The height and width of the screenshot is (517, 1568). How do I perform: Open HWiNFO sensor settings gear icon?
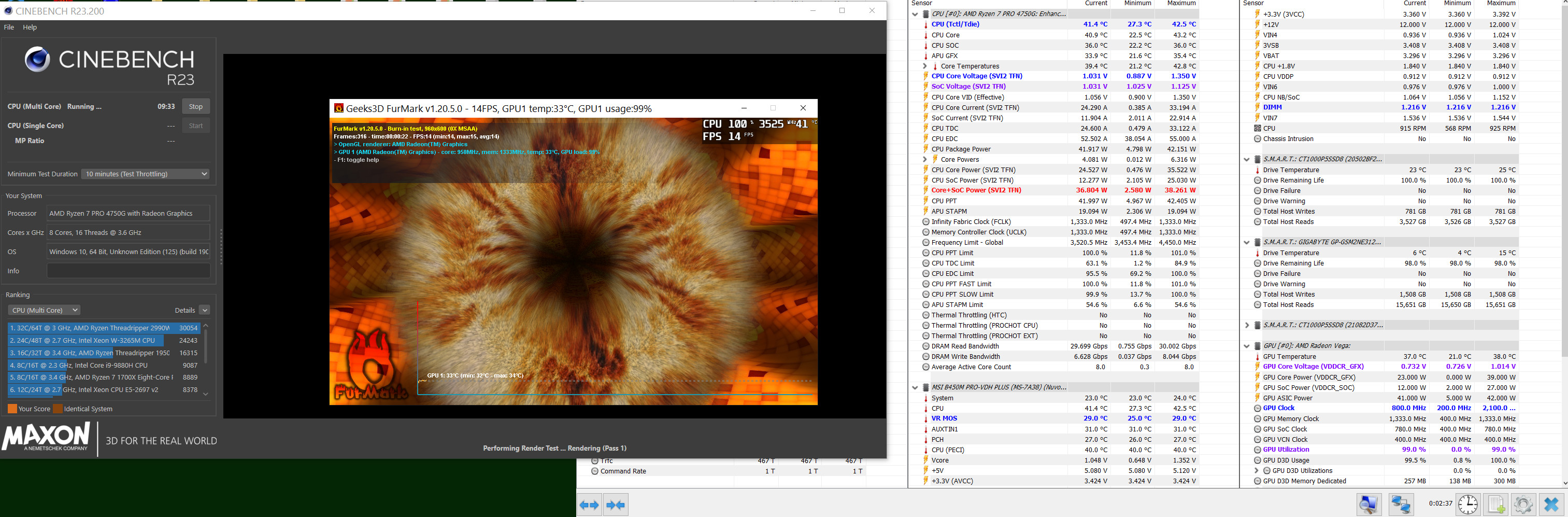coord(1523,505)
